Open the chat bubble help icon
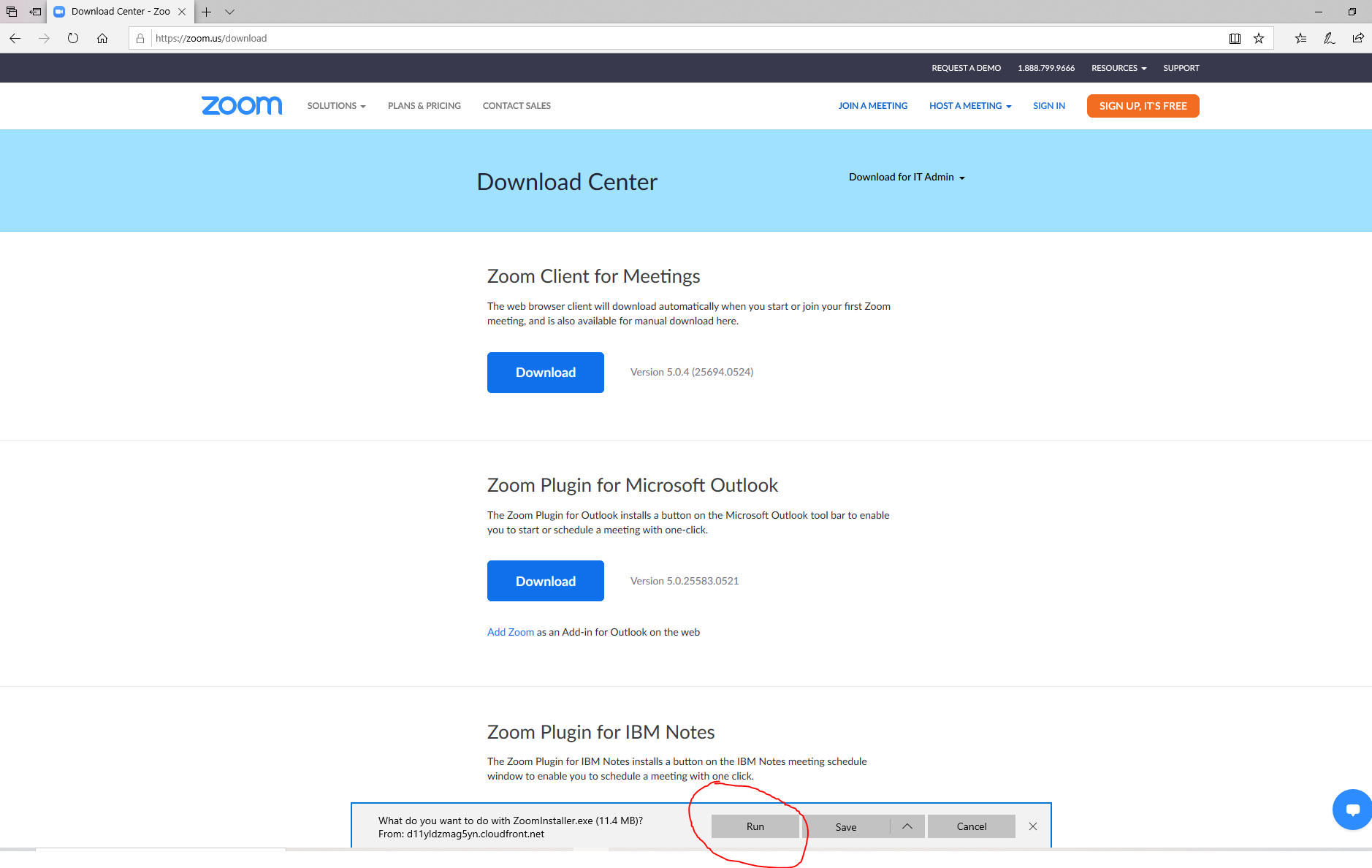The image size is (1372, 868). click(x=1353, y=809)
